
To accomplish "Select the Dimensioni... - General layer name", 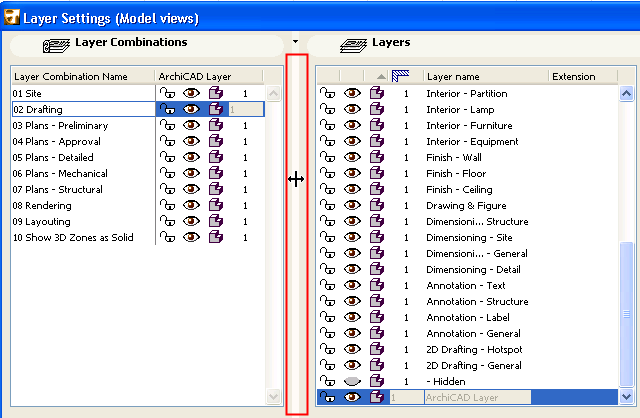I will (x=477, y=253).
